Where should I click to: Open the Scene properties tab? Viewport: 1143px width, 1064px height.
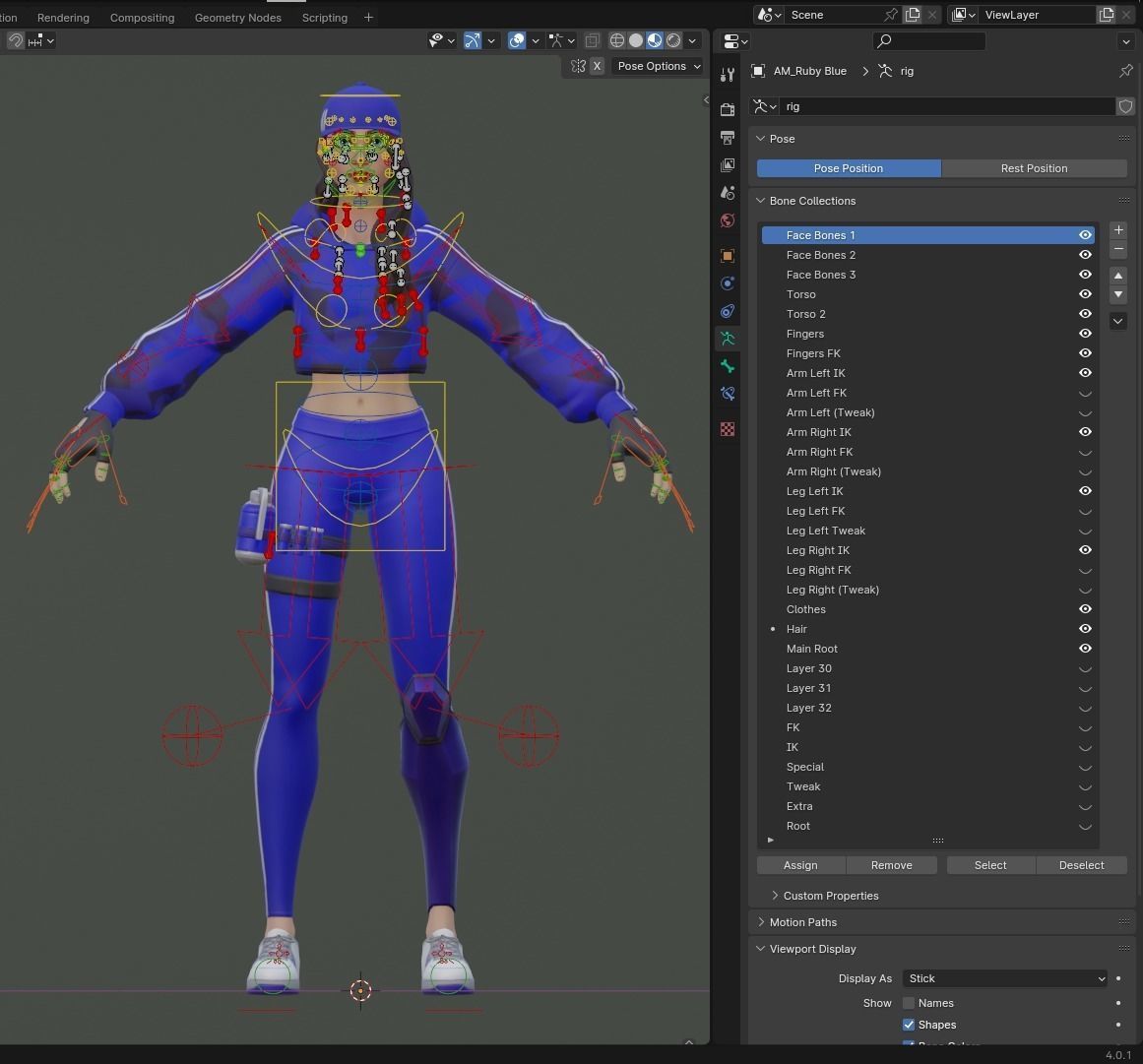727,192
